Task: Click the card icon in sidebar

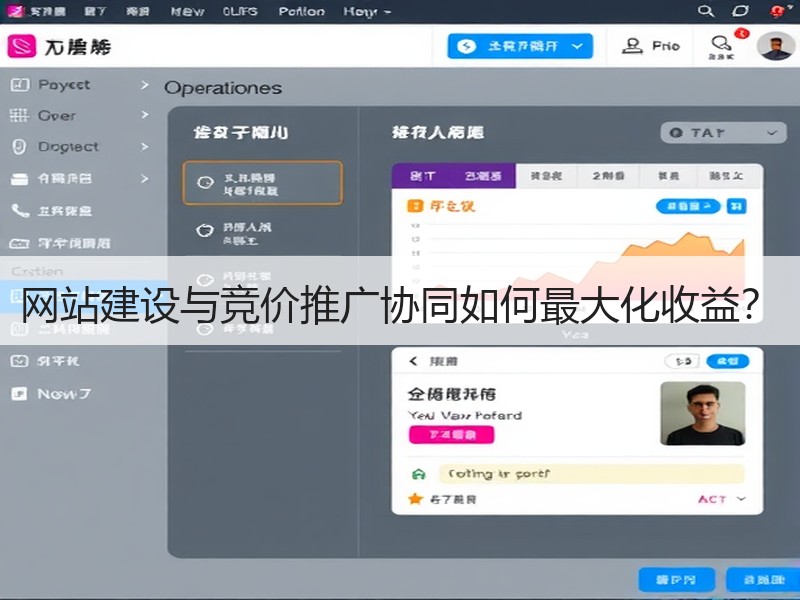Action: point(19,179)
